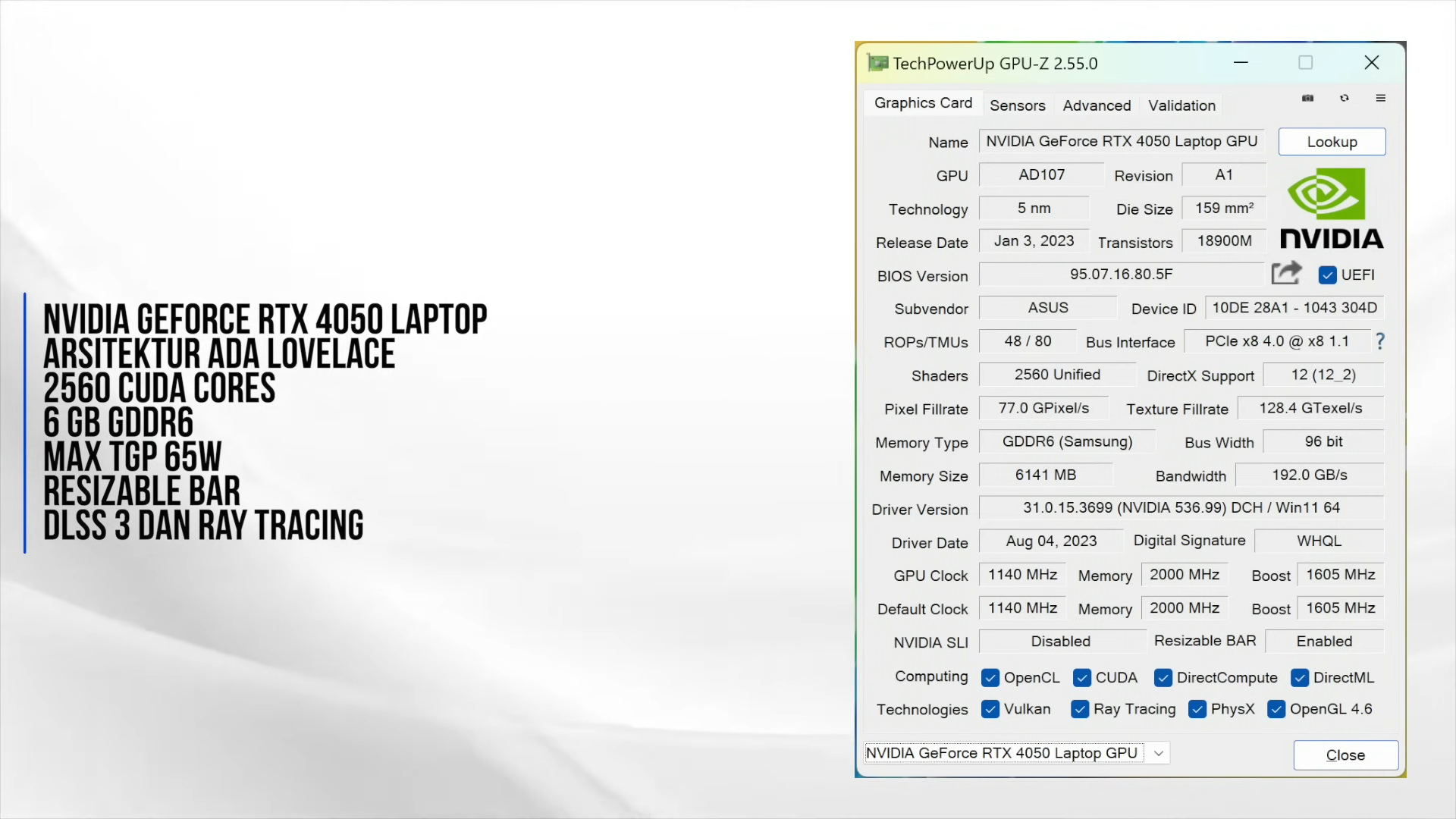Screen dimensions: 1456x819
Task: Click the screenshot/camera capture icon
Action: point(1307,97)
